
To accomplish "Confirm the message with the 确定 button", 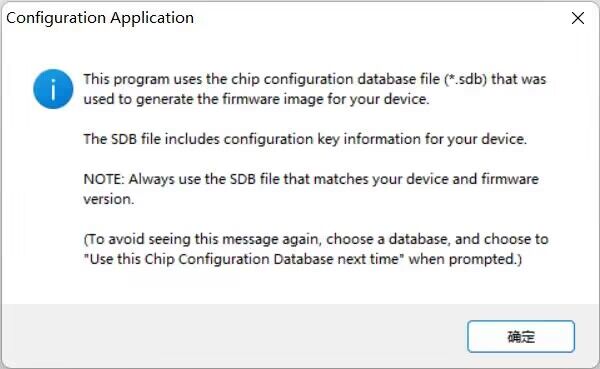I will [521, 336].
